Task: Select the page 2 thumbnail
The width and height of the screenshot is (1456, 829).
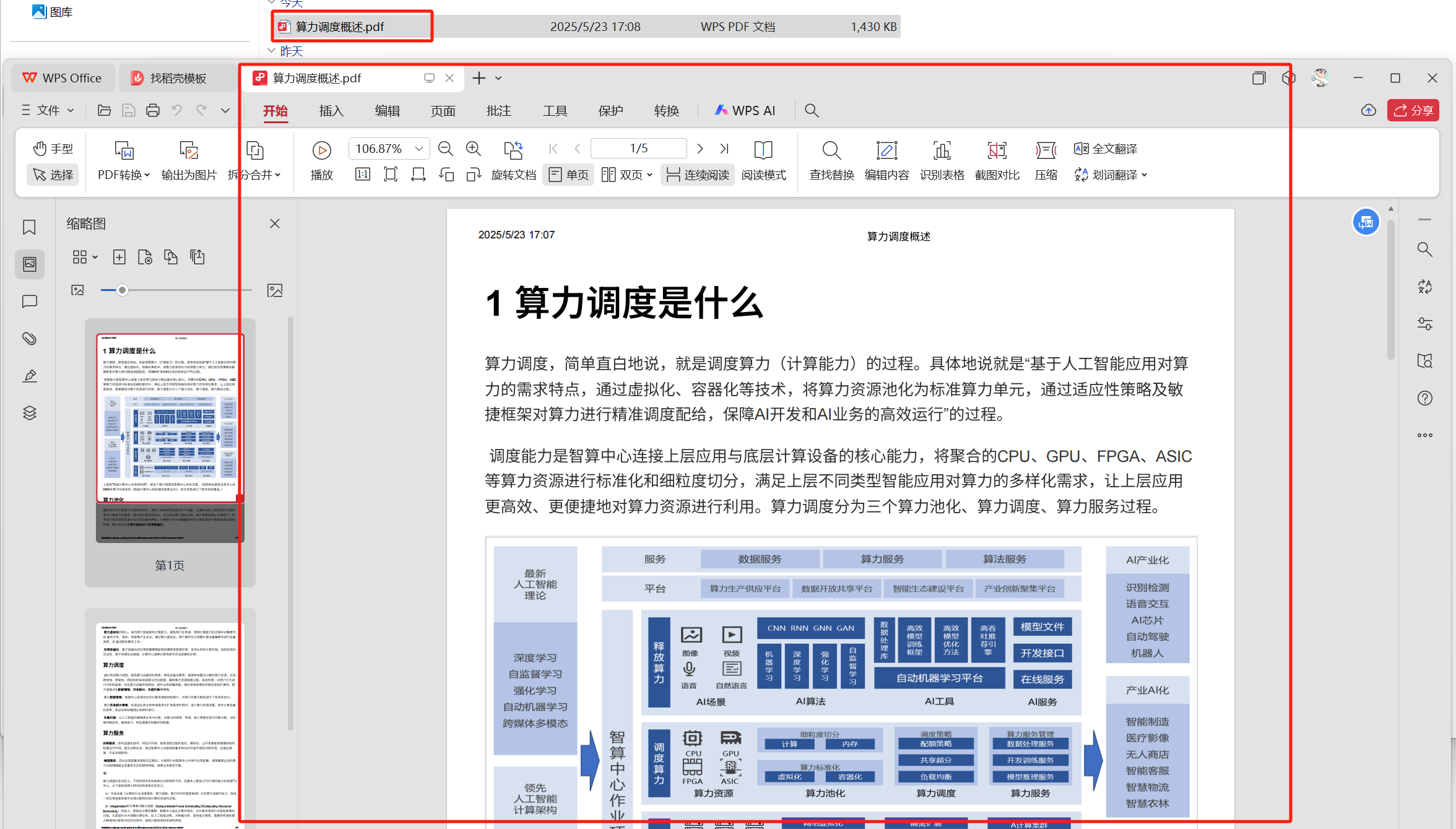Action: click(x=170, y=724)
